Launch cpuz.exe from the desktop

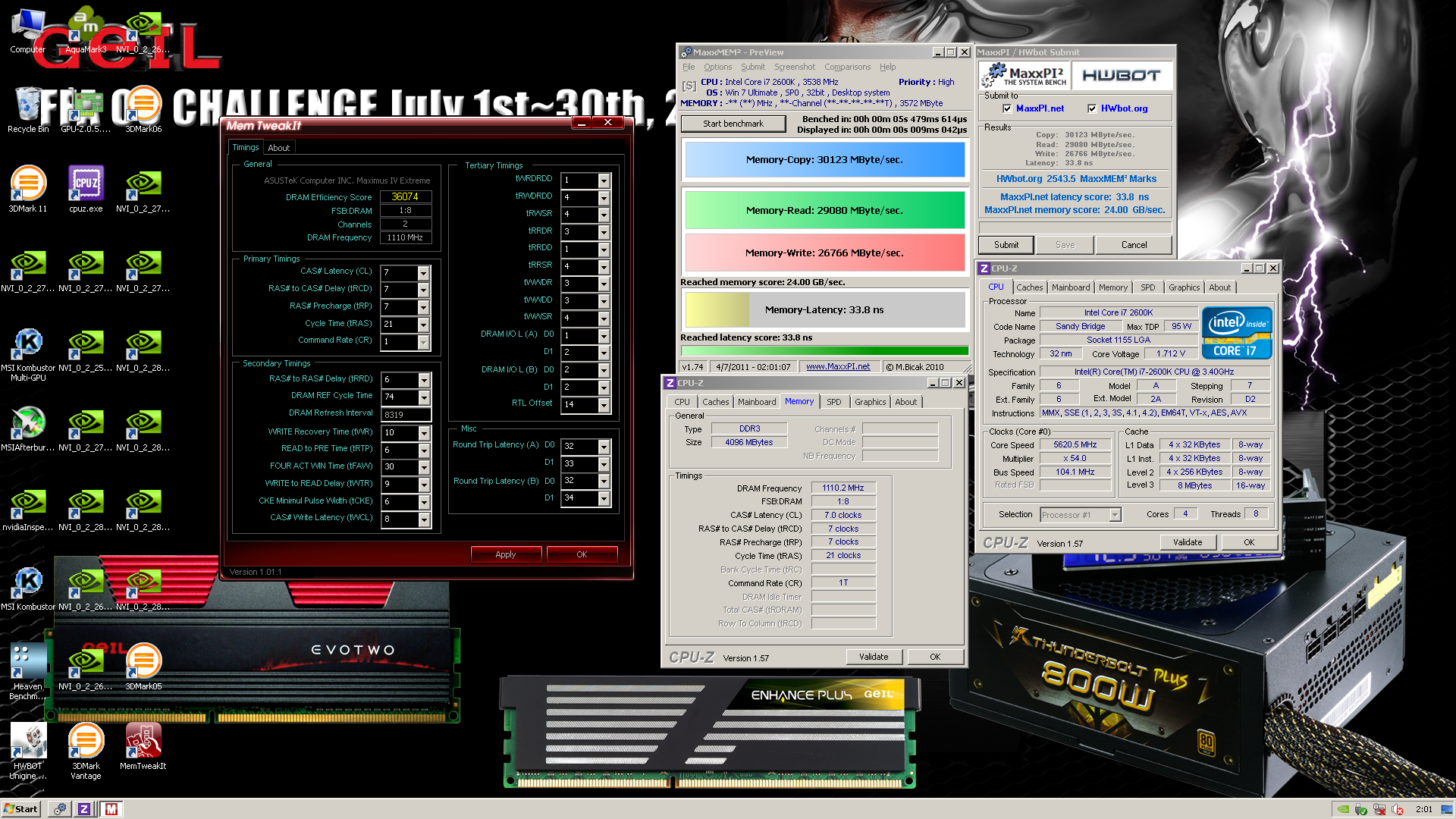pos(86,190)
